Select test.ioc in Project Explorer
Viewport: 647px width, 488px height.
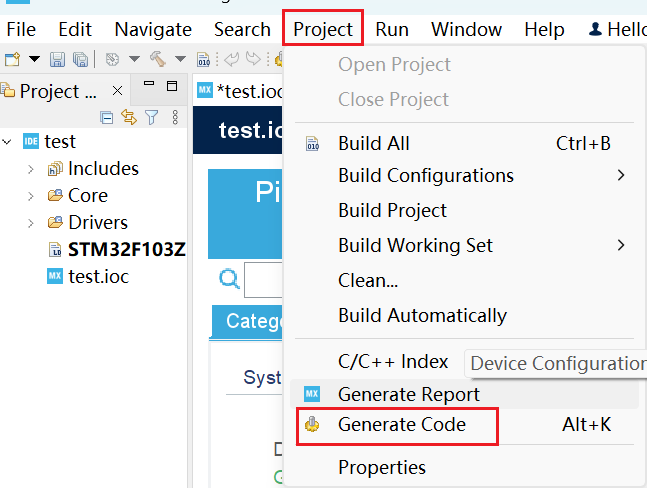coord(99,276)
